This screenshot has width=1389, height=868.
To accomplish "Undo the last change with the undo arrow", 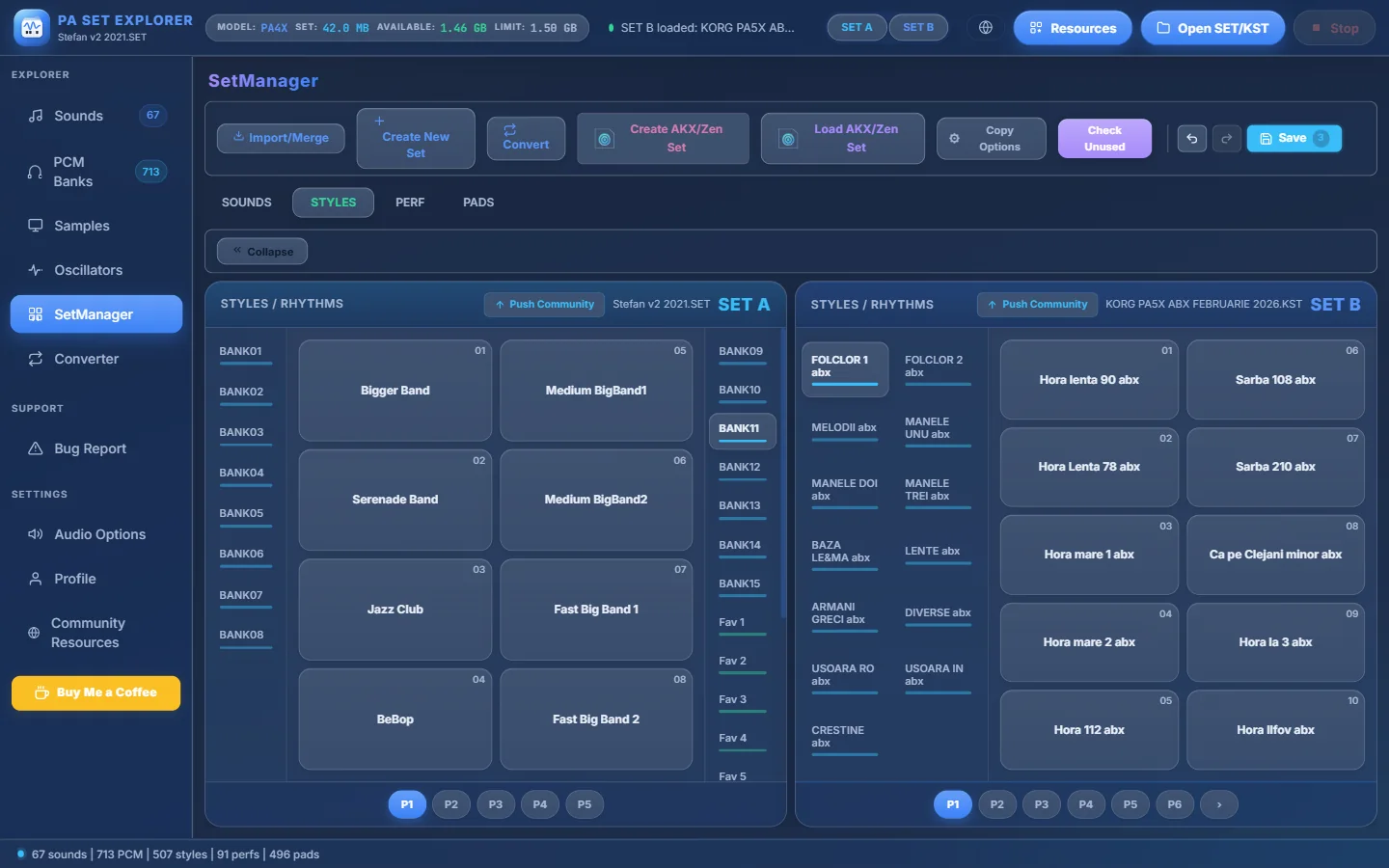I will pyautogui.click(x=1192, y=139).
